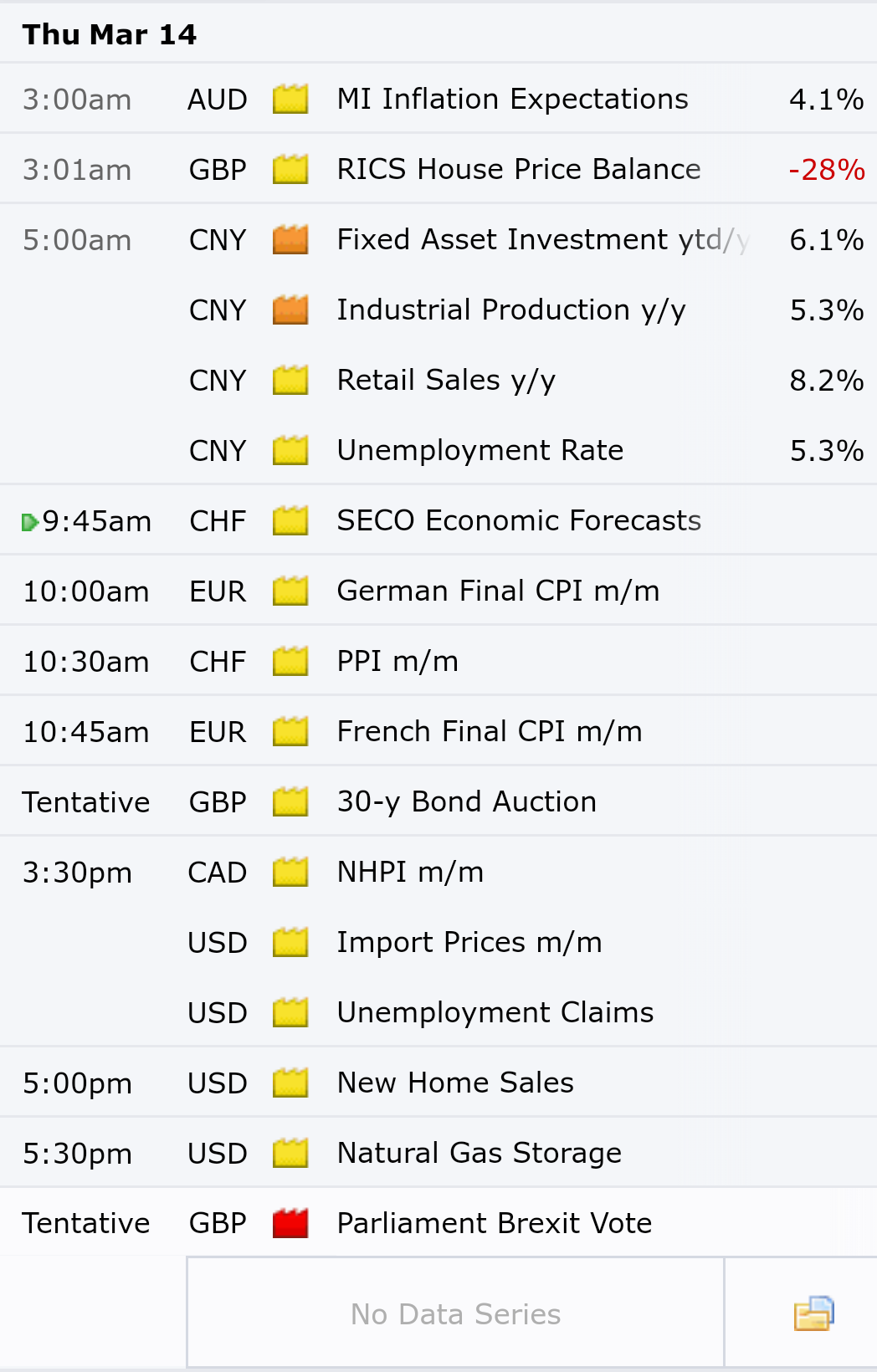The image size is (877, 1372).
Task: Click the -28% value for RICS House Price
Action: click(827, 170)
